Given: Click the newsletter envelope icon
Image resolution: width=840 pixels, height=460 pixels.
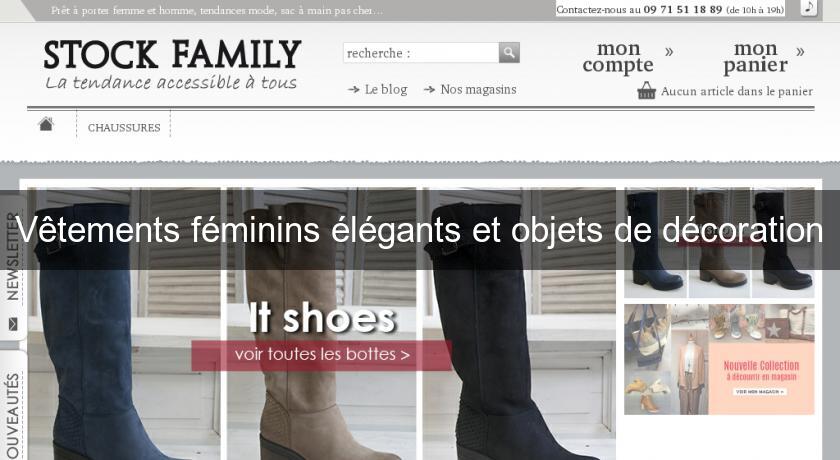Looking at the screenshot, I should point(13,324).
